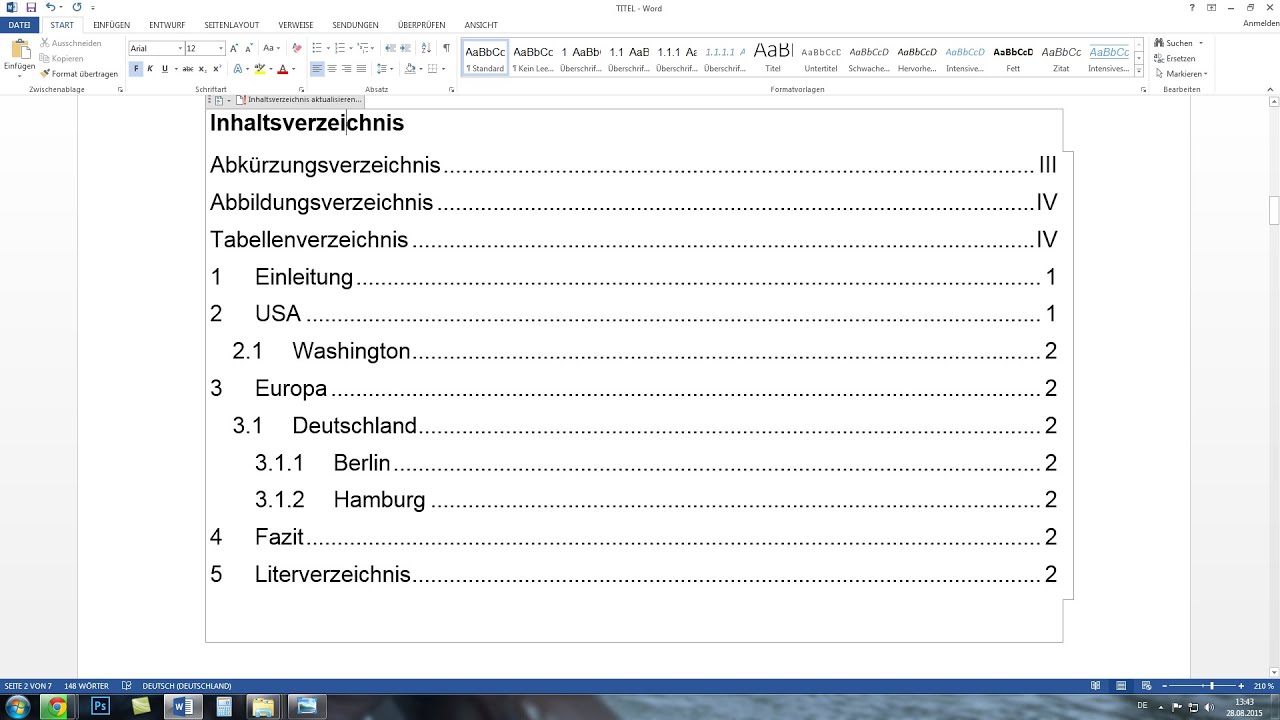Viewport: 1280px width, 720px height.
Task: Click Inhaltsverzeichnis aktualisieren button
Action: point(298,100)
